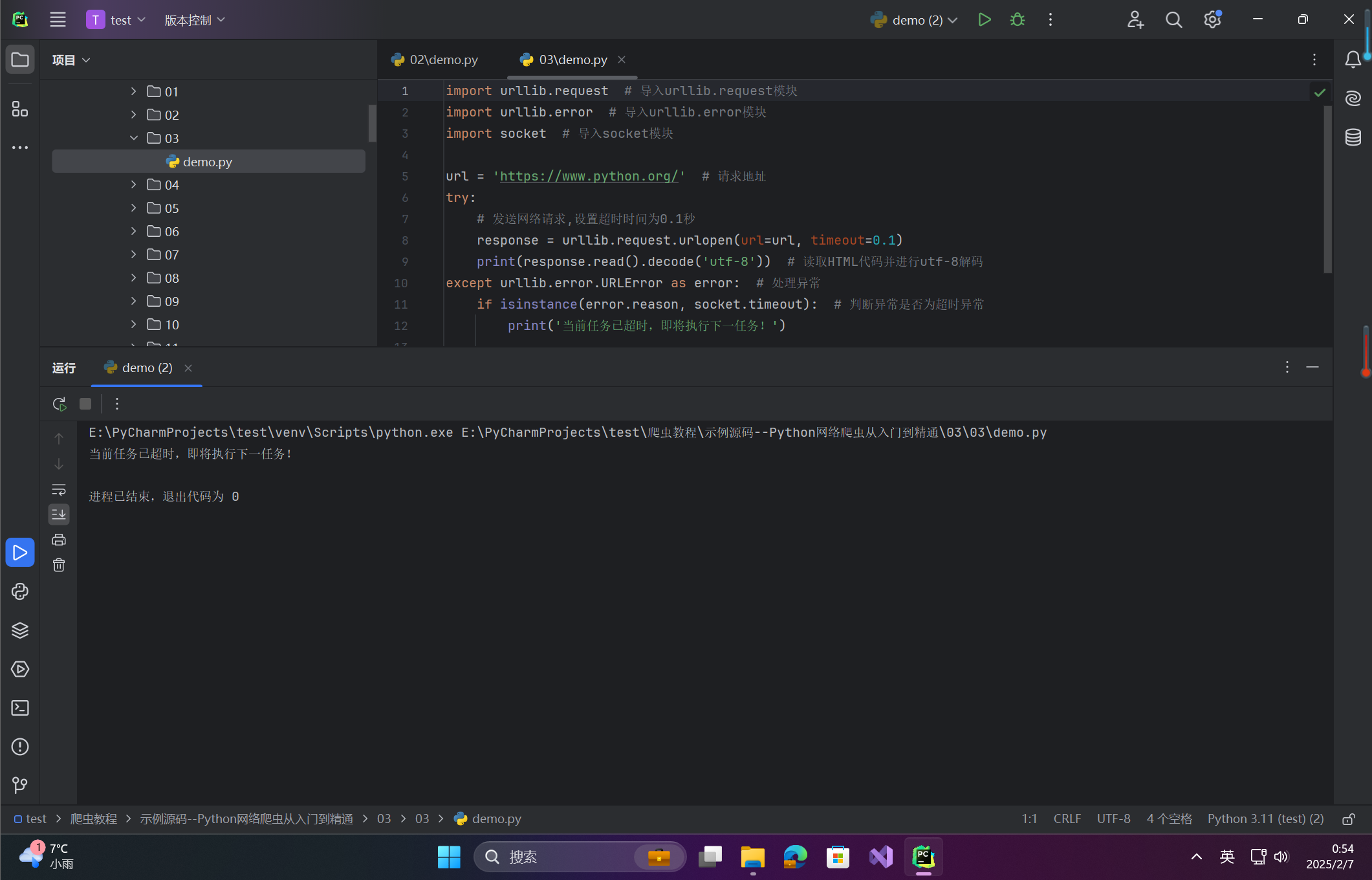Click the UTF-8 encoding in status bar

click(x=1113, y=819)
